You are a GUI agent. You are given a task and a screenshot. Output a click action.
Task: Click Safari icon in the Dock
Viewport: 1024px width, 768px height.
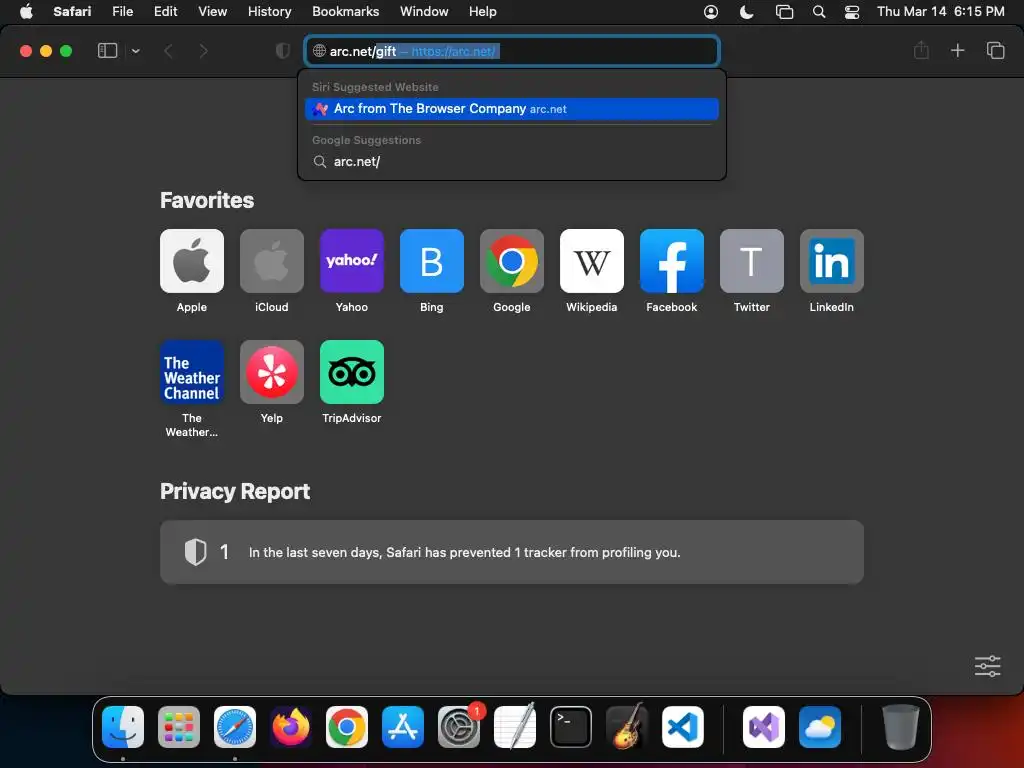tap(235, 727)
